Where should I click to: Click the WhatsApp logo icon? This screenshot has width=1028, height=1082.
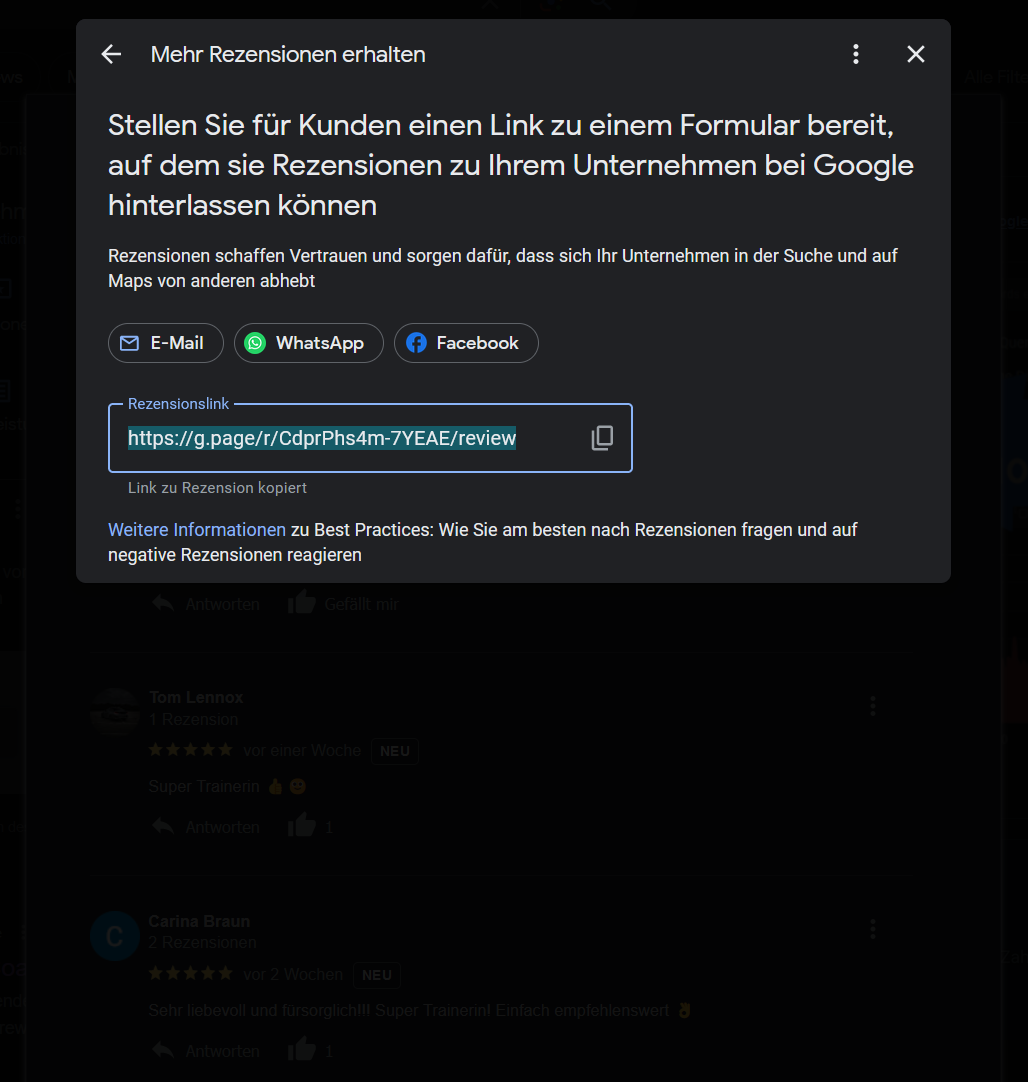pyautogui.click(x=255, y=343)
